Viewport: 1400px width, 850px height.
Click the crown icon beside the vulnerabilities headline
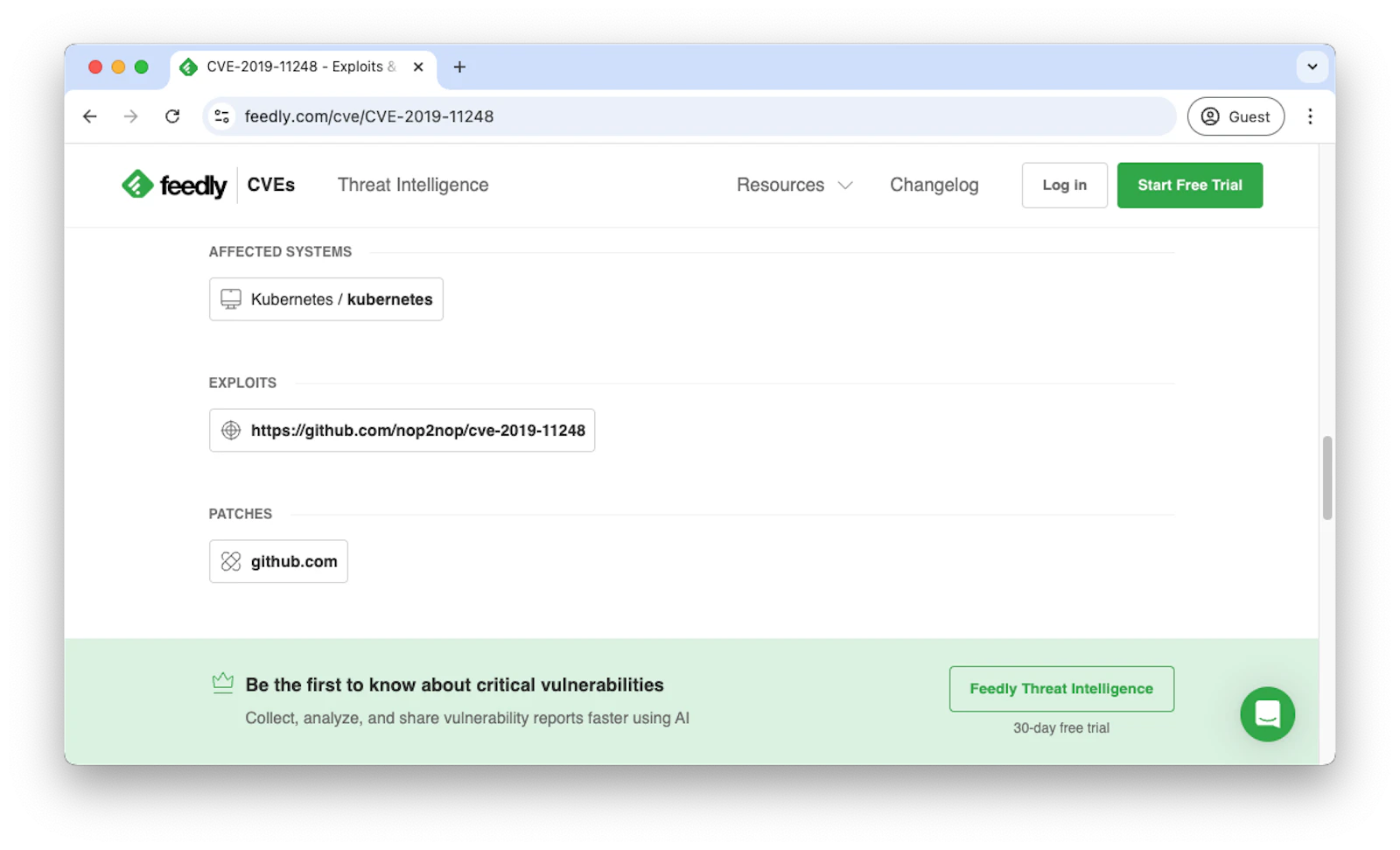click(x=223, y=682)
